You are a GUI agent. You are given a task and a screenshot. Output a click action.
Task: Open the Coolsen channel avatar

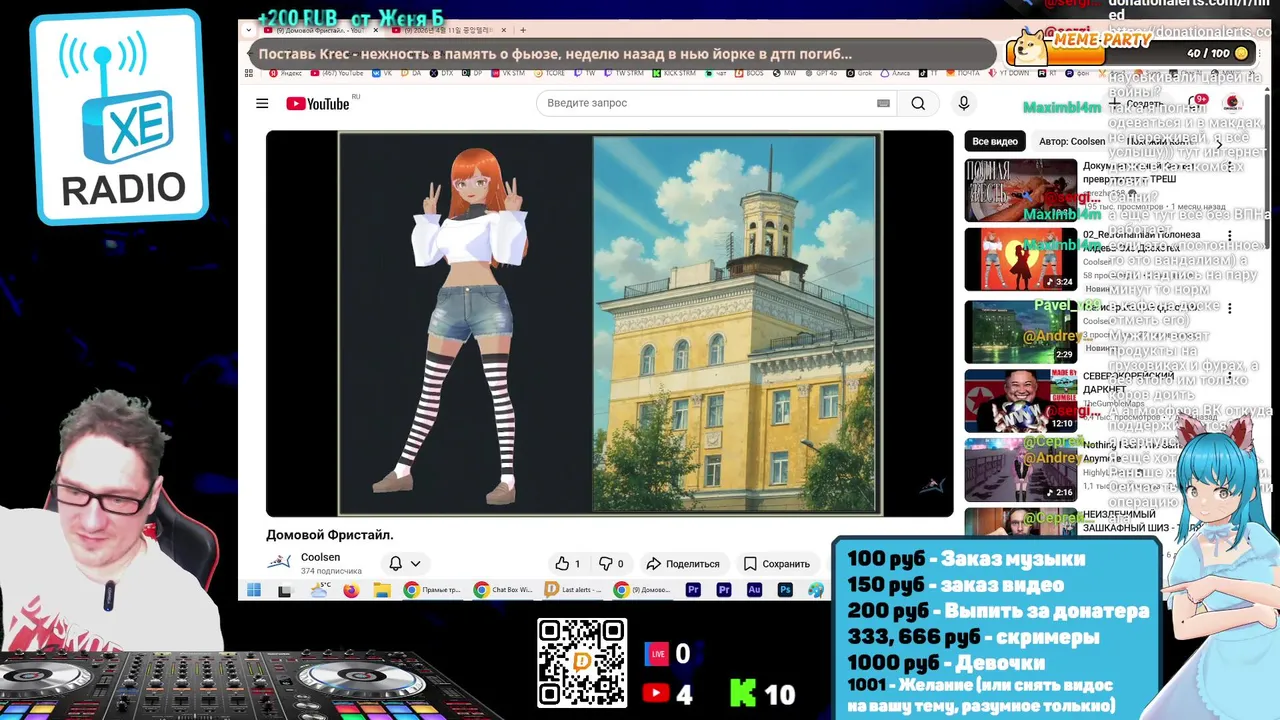point(279,562)
